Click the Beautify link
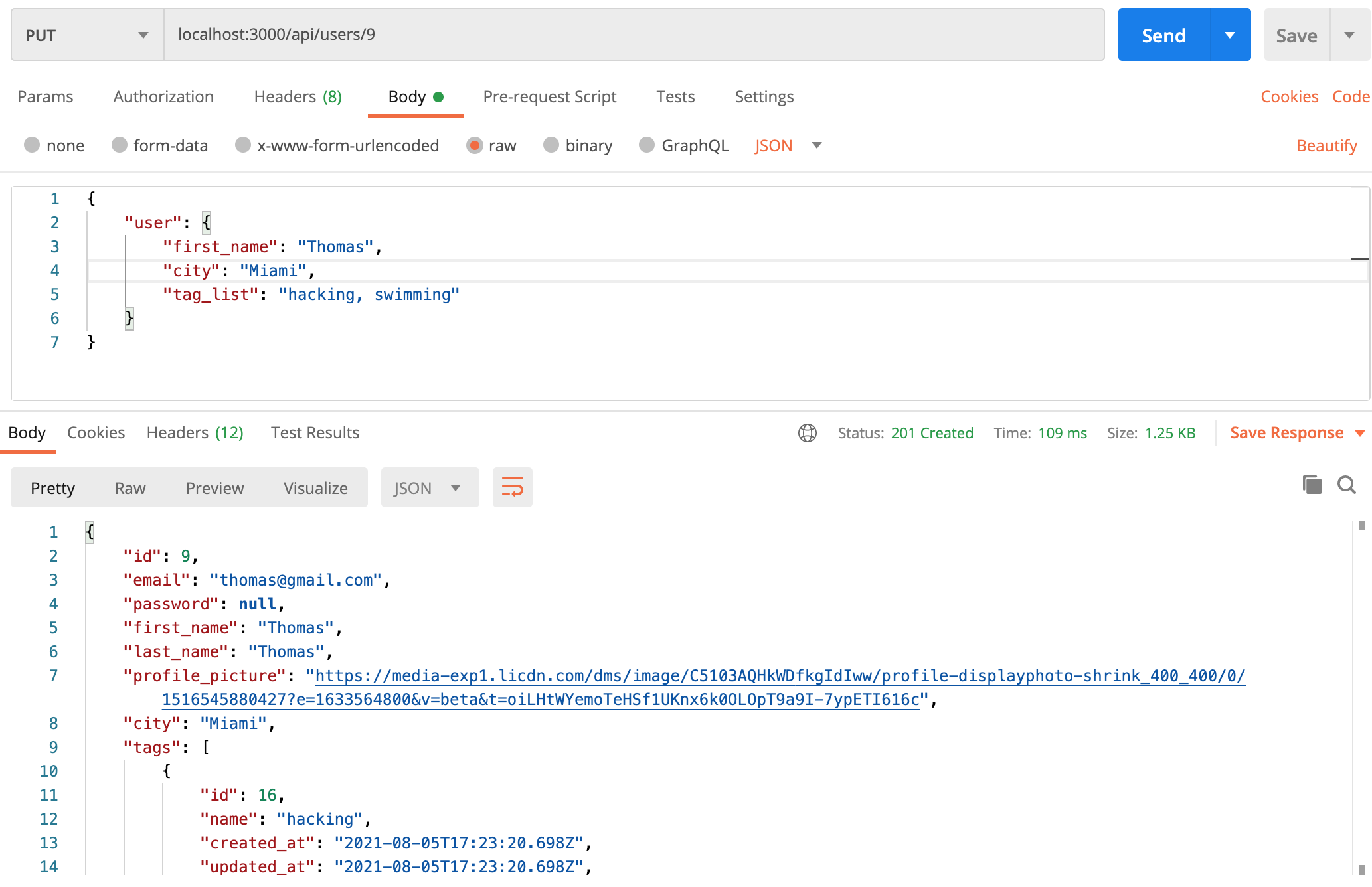Screen dimensions: 1372x887 coord(1326,145)
